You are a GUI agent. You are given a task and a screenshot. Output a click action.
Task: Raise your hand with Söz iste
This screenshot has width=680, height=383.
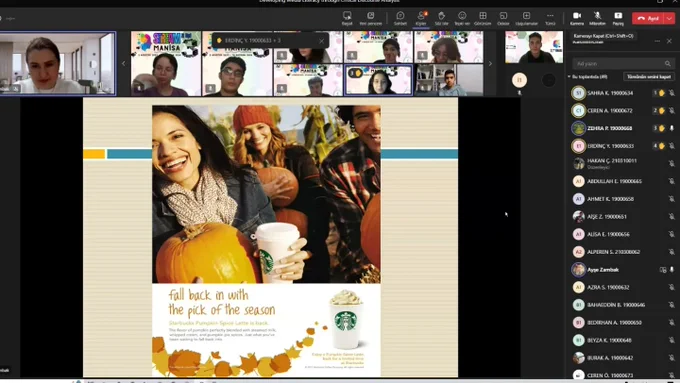coord(441,18)
